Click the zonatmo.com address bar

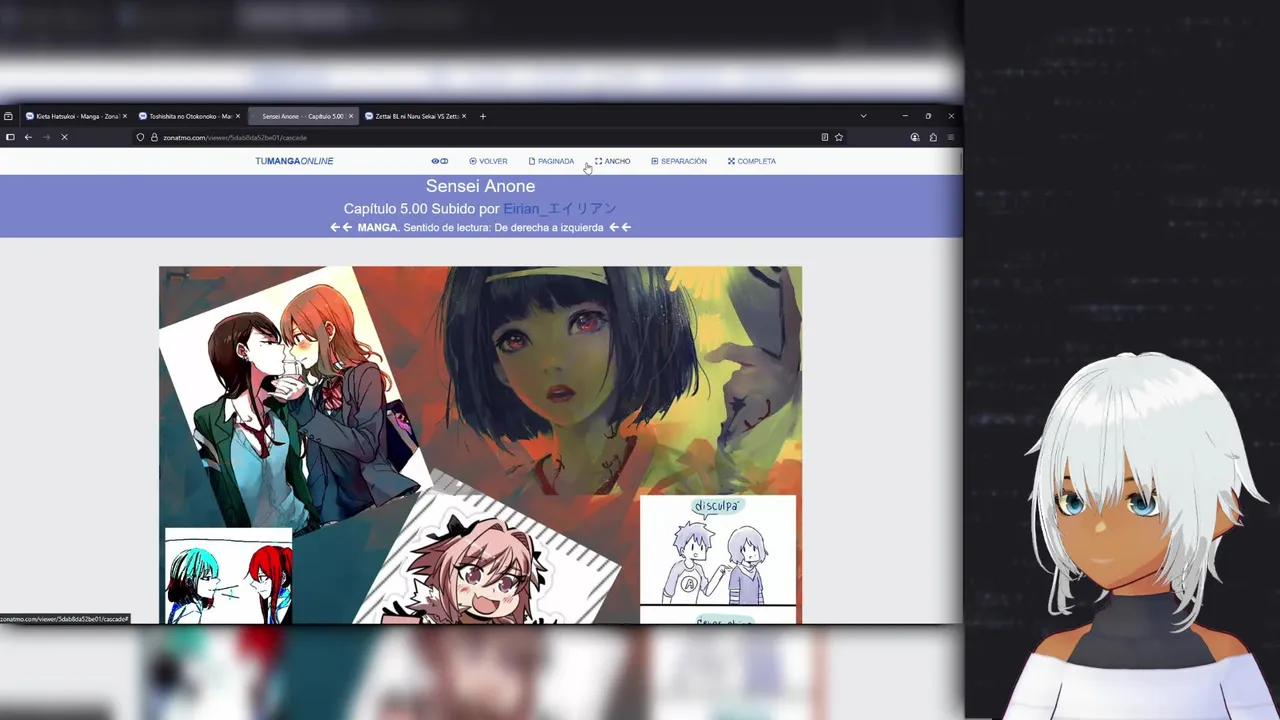(x=490, y=137)
